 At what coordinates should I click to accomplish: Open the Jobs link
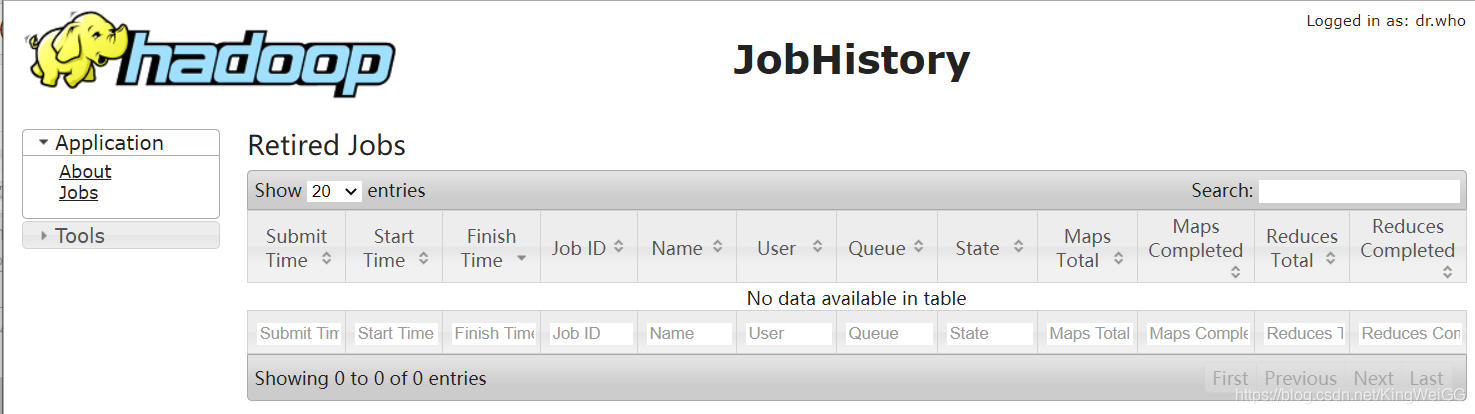coord(78,193)
